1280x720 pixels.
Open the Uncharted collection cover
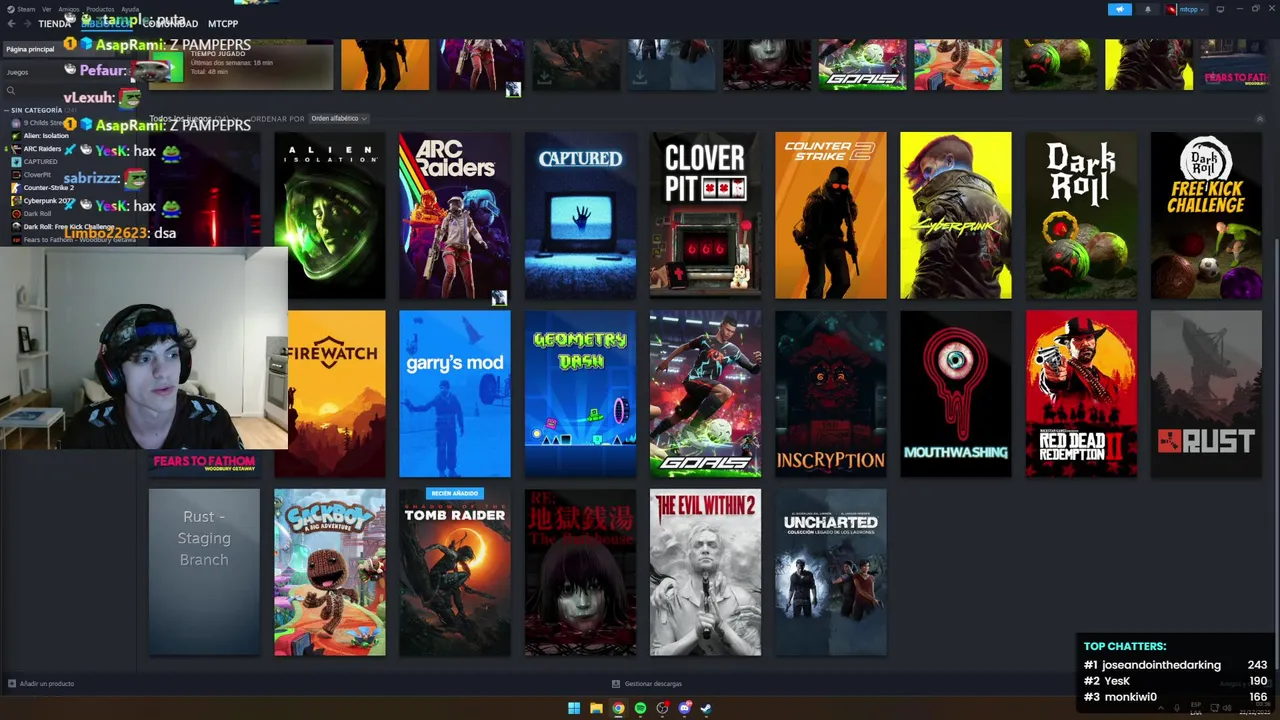[830, 572]
